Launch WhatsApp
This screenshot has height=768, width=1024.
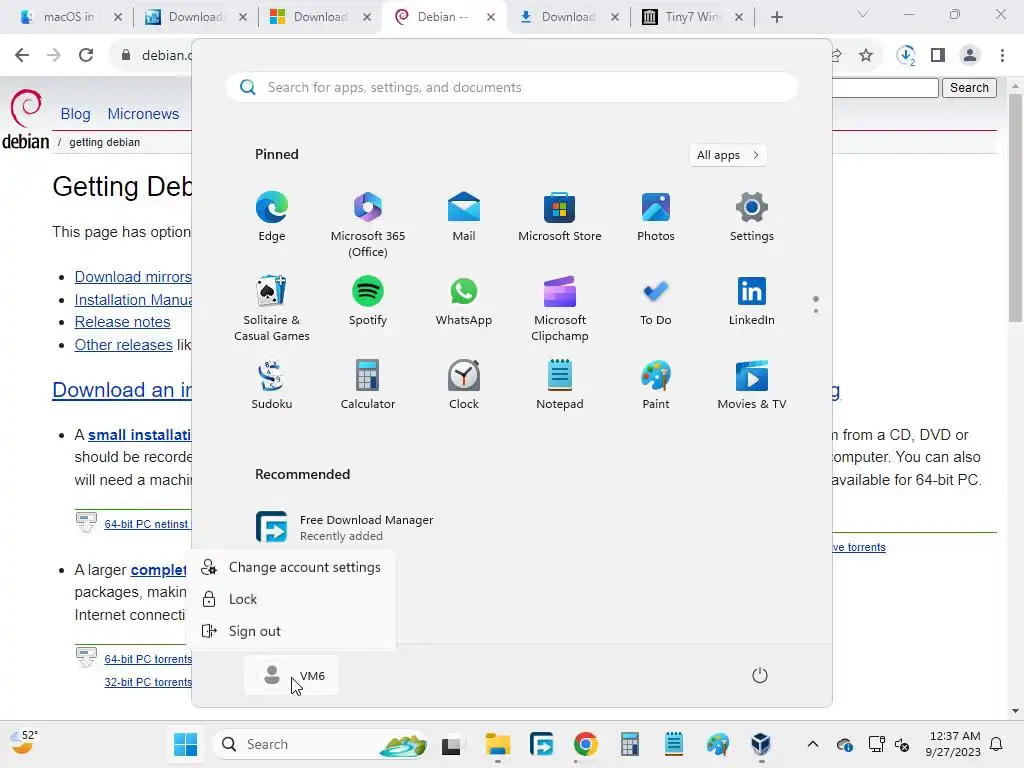[x=464, y=300]
